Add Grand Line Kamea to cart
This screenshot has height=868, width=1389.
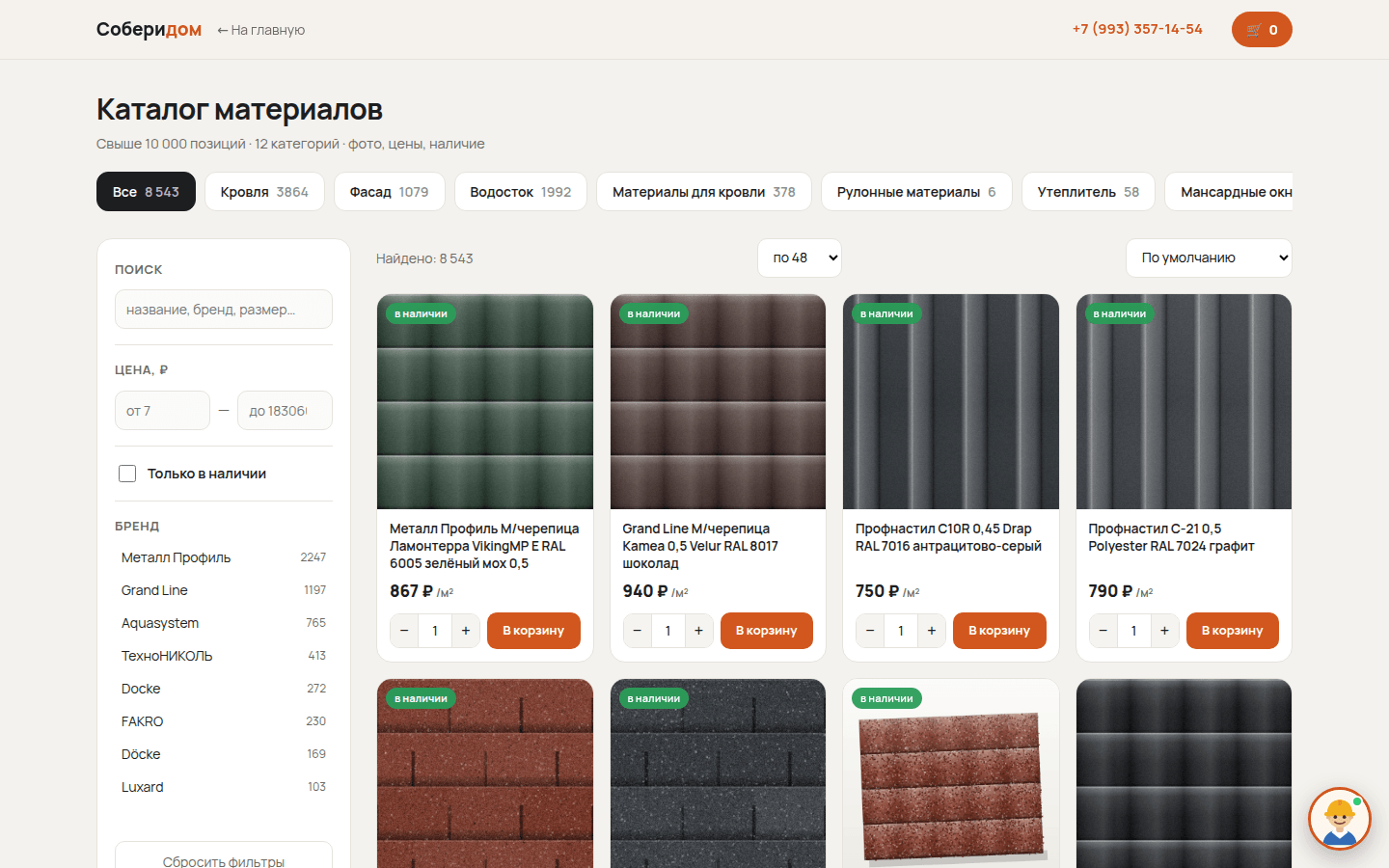[767, 631]
